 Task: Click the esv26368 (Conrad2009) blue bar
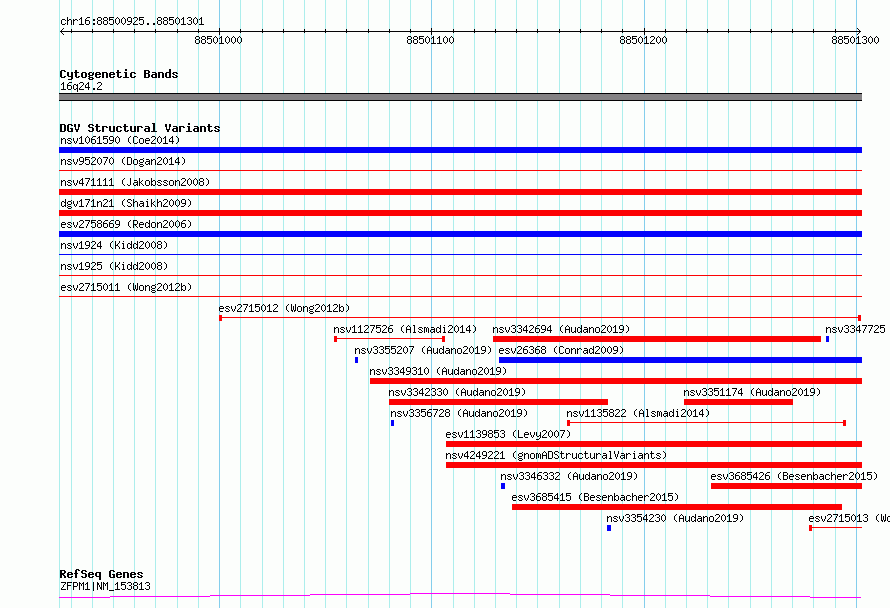pyautogui.click(x=681, y=360)
